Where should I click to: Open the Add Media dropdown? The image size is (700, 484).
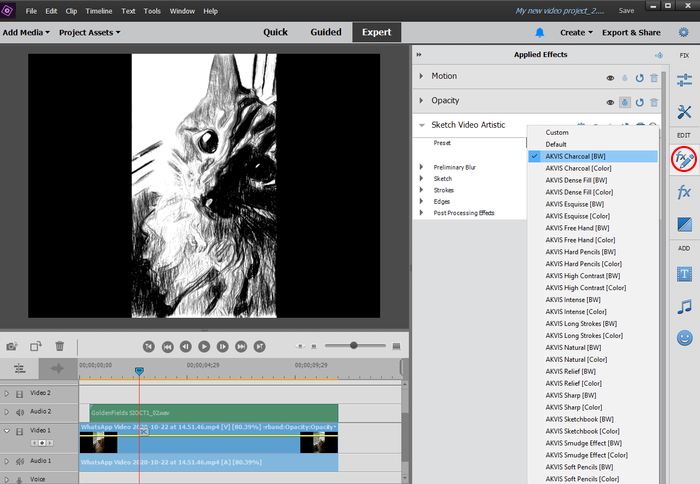(26, 33)
